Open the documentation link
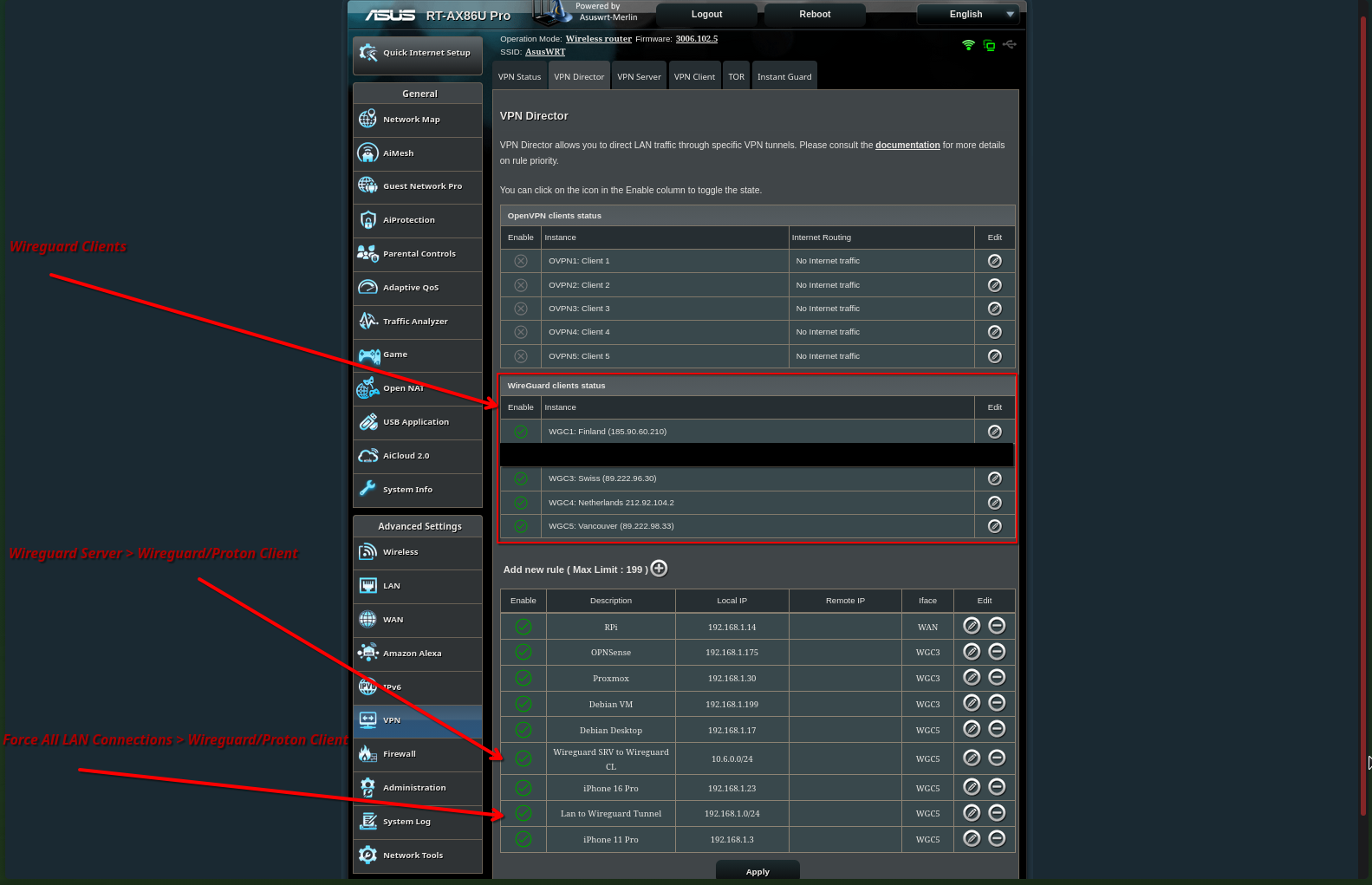Screen dimensions: 1372x885 907,146
